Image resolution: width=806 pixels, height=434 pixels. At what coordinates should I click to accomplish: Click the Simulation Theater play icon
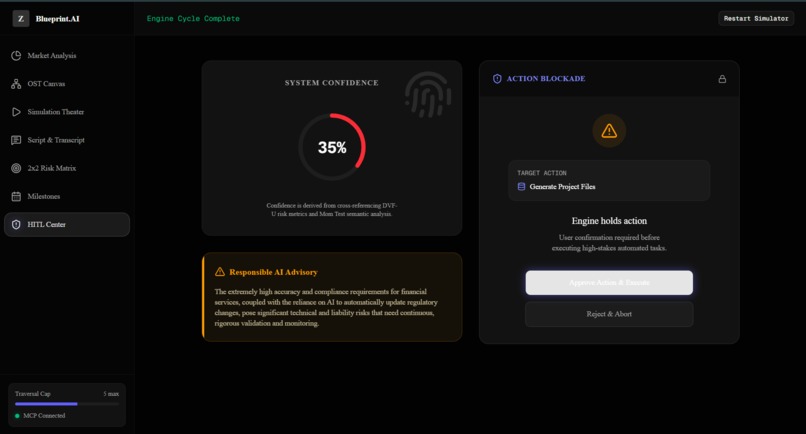[x=16, y=112]
